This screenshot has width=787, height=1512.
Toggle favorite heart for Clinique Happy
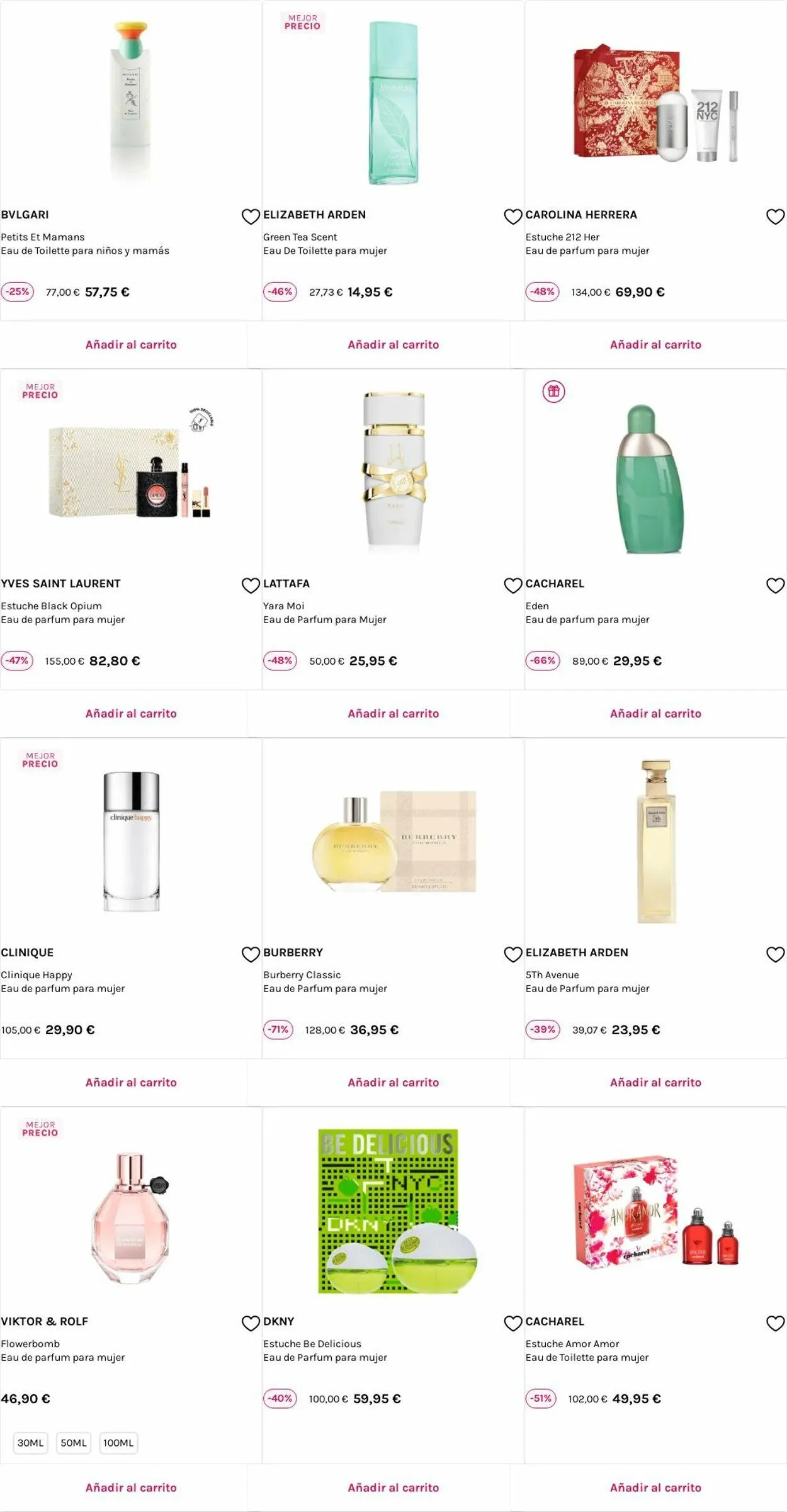[x=251, y=954]
